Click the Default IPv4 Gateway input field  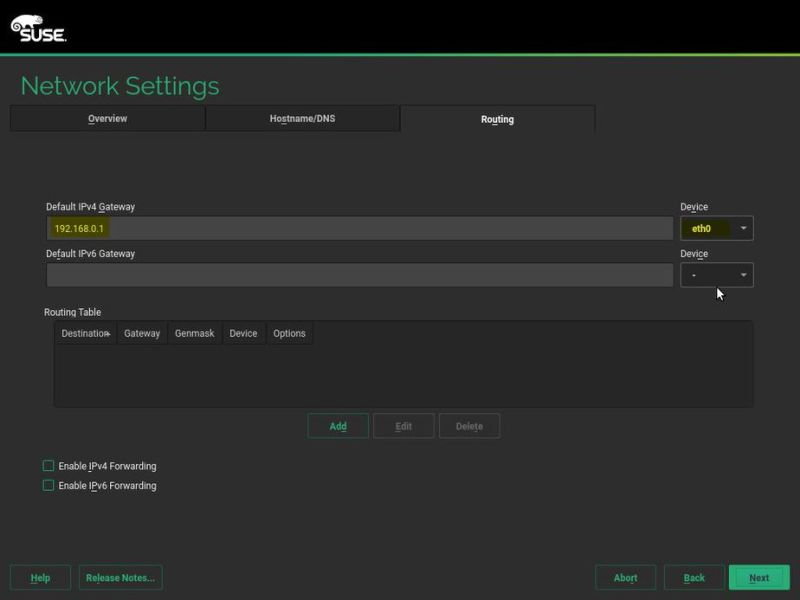(360, 227)
